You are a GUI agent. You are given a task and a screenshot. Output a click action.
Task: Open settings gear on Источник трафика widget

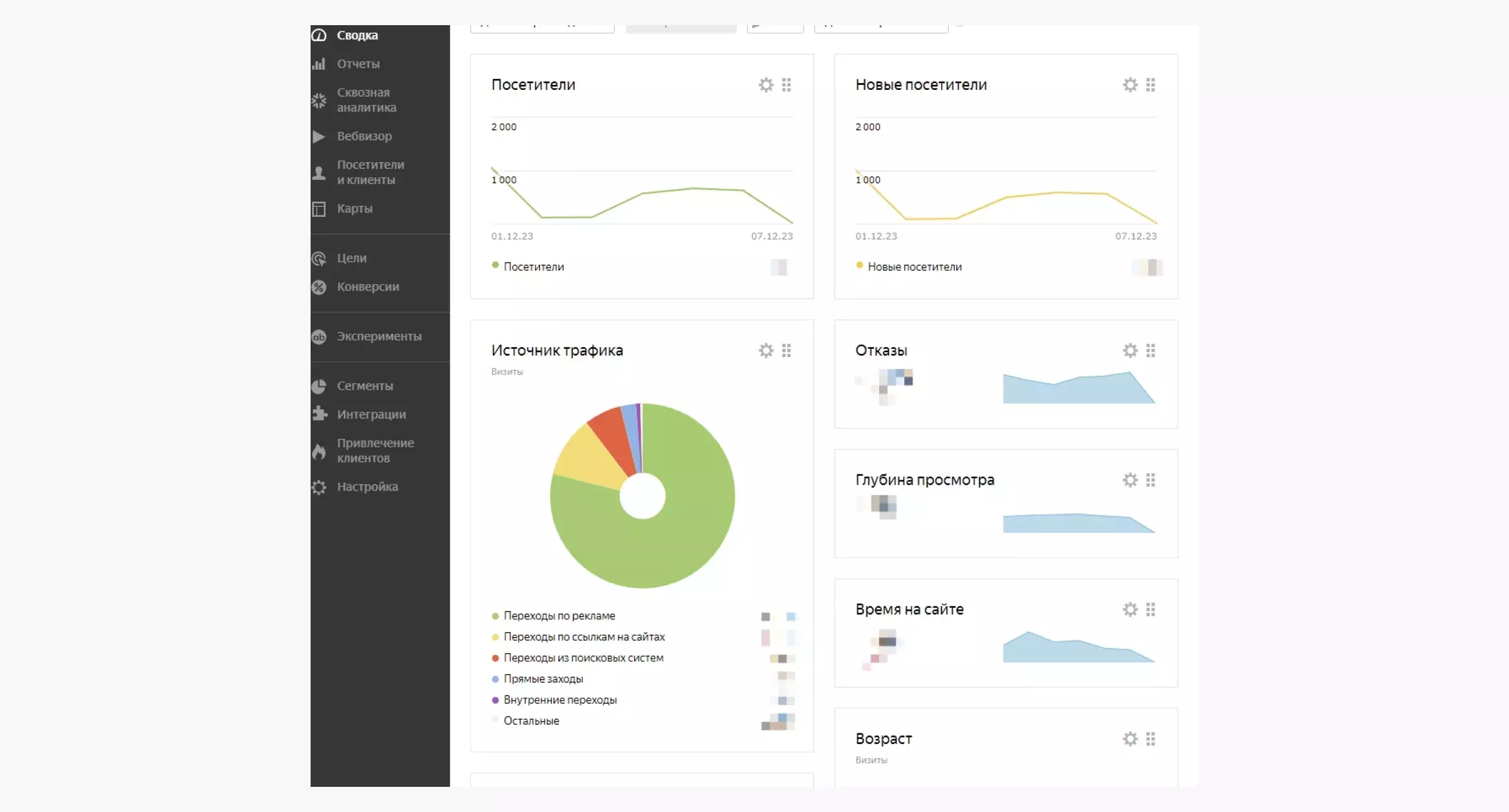coord(765,351)
